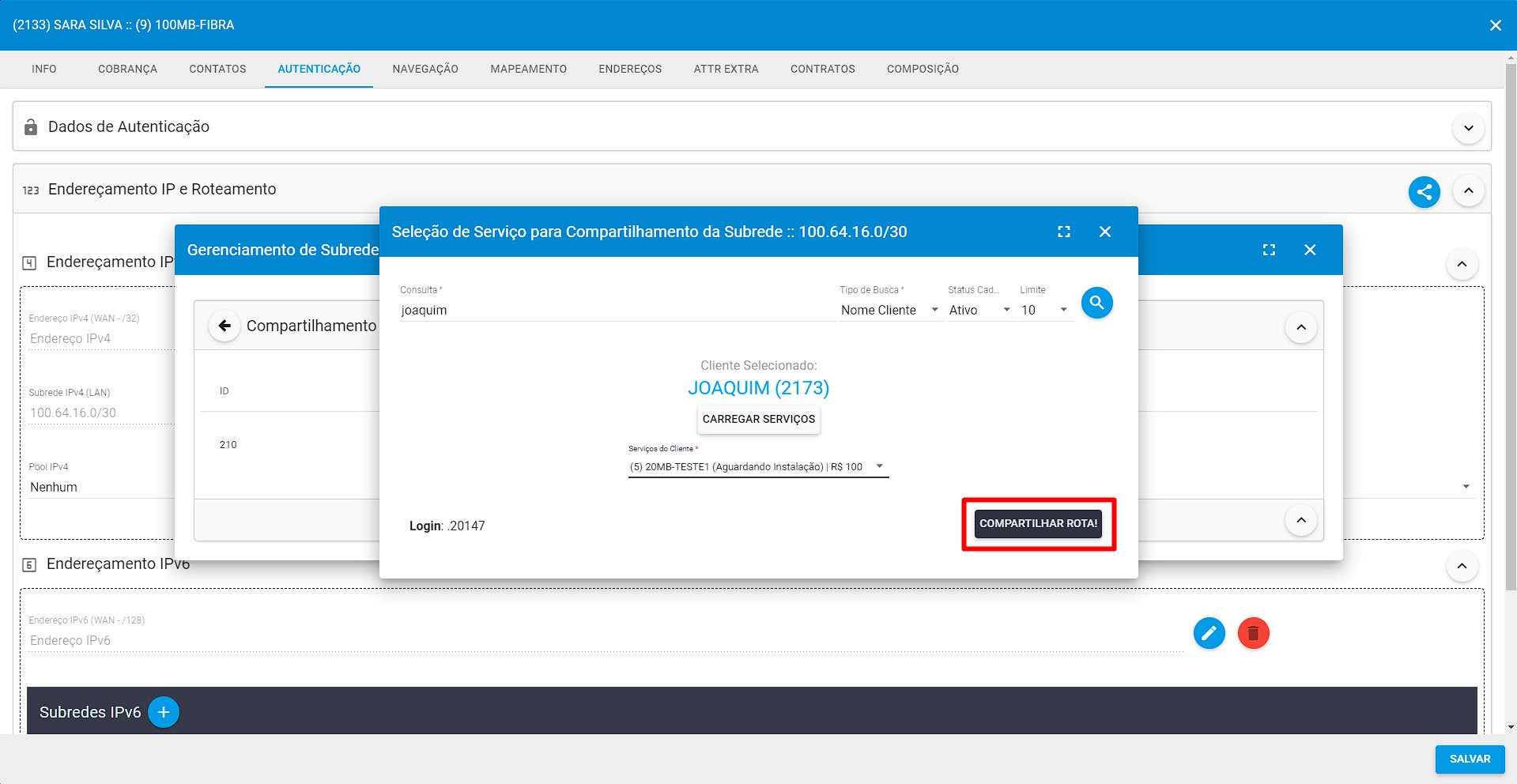
Task: Switch to the COBRANÇA tab
Action: pyautogui.click(x=127, y=69)
